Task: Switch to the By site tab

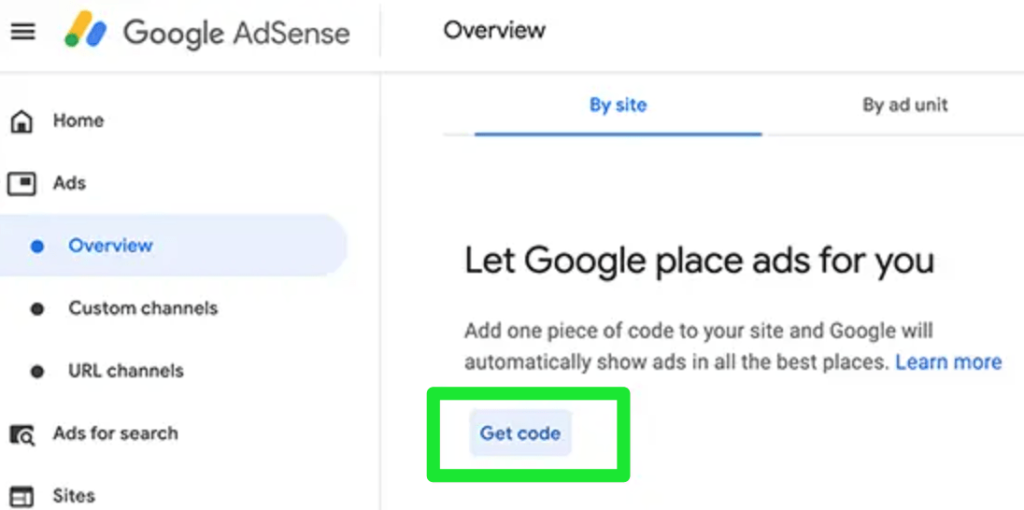Action: (618, 105)
